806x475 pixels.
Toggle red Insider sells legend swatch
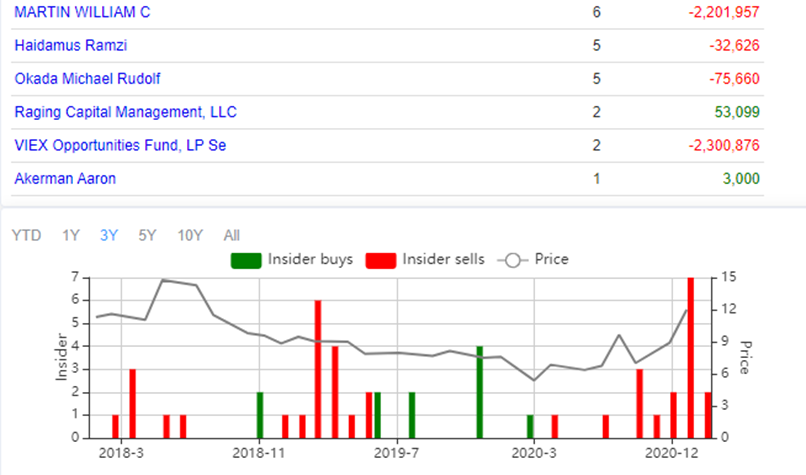(381, 261)
